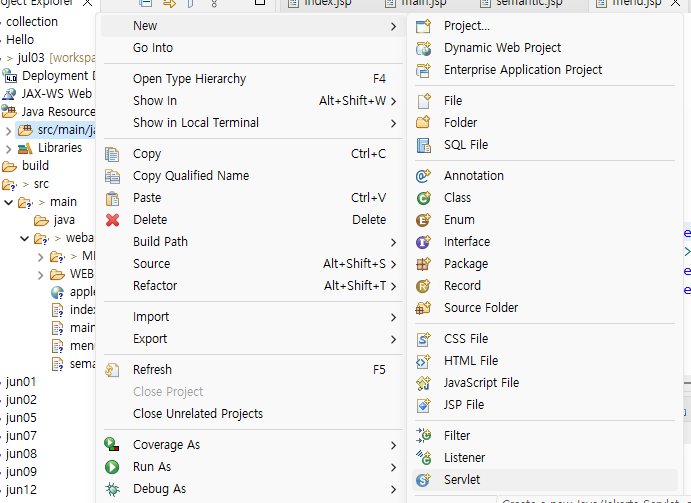Click the HTML File icon

coord(424,361)
